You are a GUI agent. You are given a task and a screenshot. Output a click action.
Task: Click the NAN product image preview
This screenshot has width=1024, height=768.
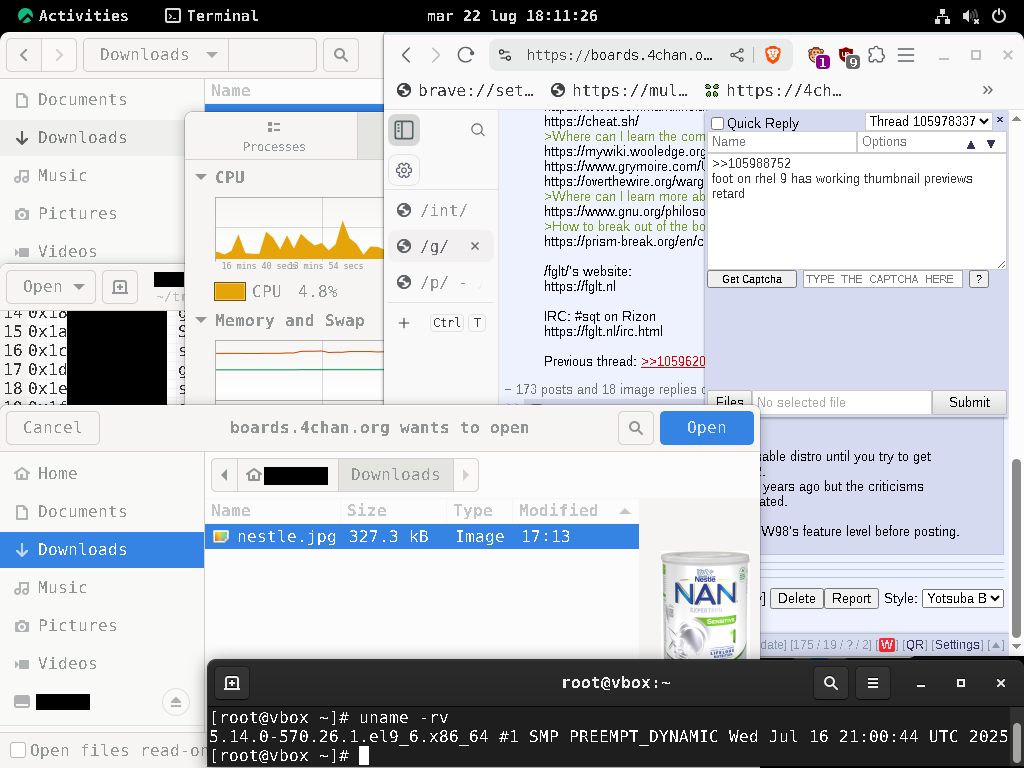pos(706,605)
